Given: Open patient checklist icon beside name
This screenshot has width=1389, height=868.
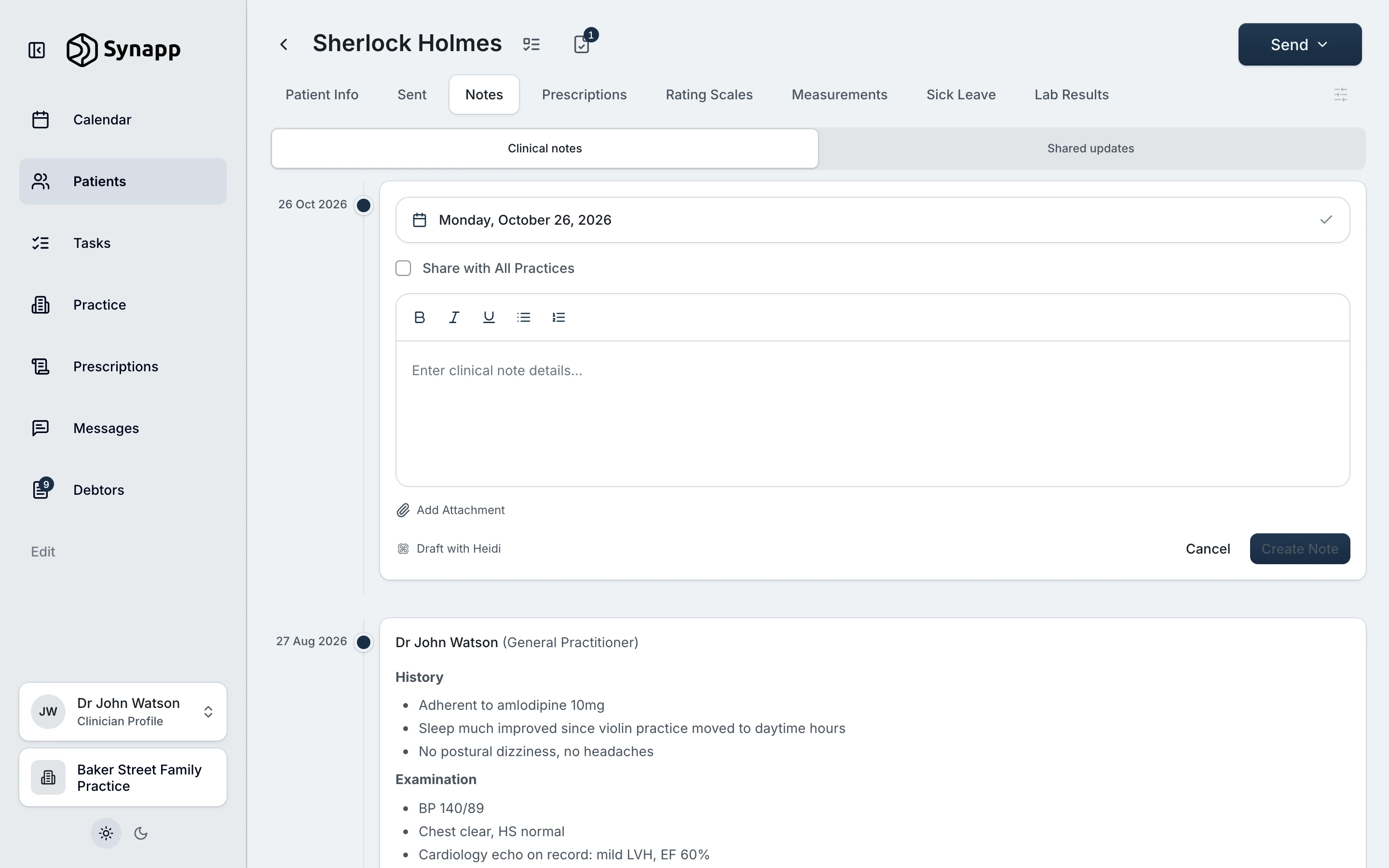Looking at the screenshot, I should [x=531, y=44].
